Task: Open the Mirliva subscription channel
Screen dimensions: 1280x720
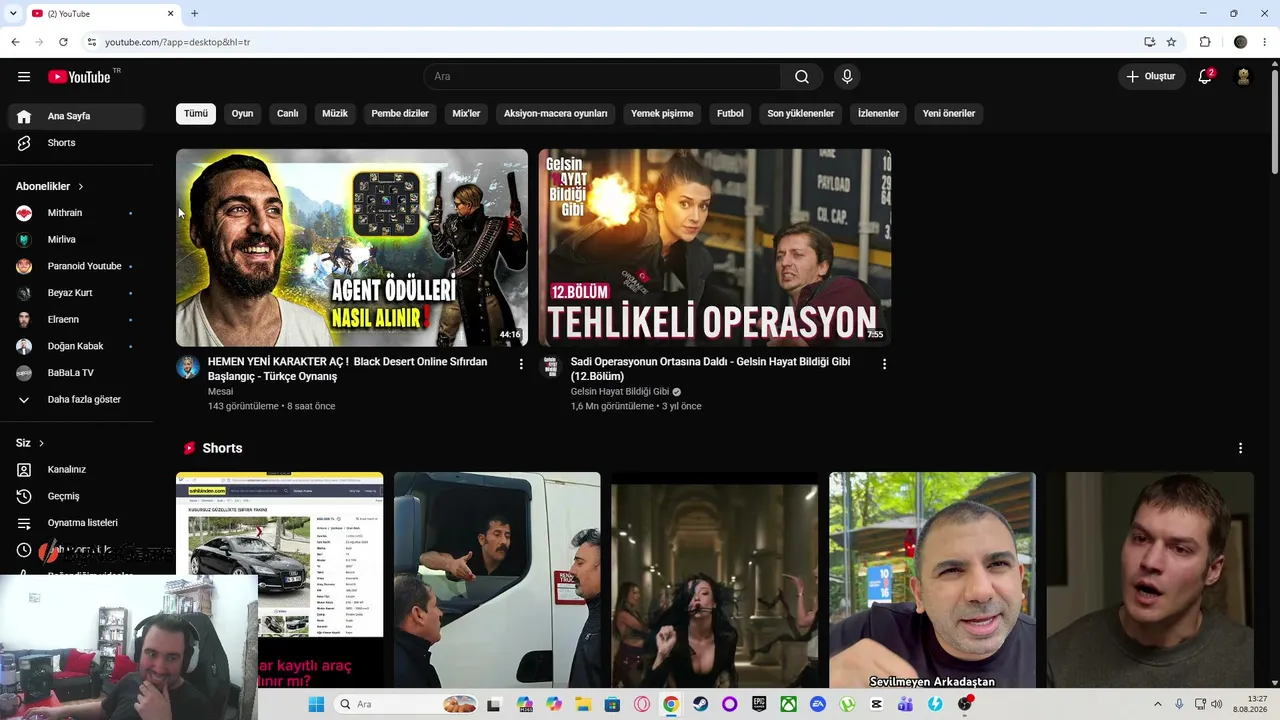Action: point(76,240)
